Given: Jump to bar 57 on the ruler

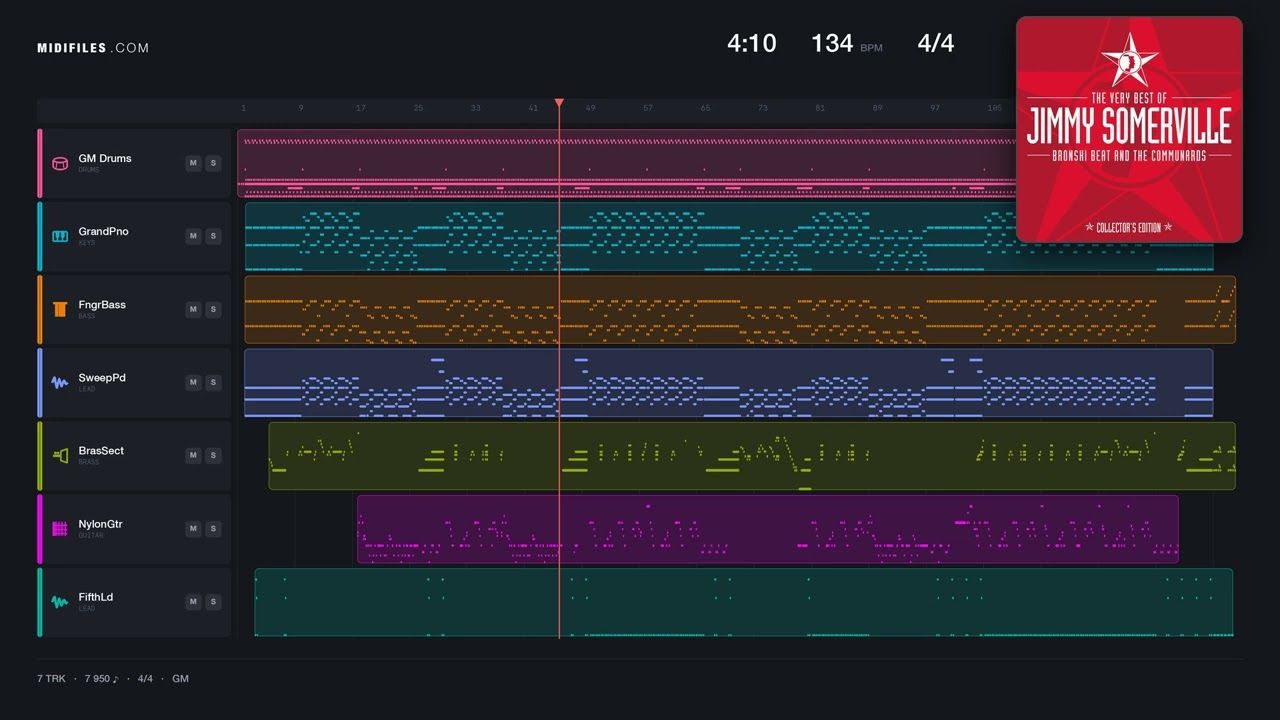Looking at the screenshot, I should (648, 108).
